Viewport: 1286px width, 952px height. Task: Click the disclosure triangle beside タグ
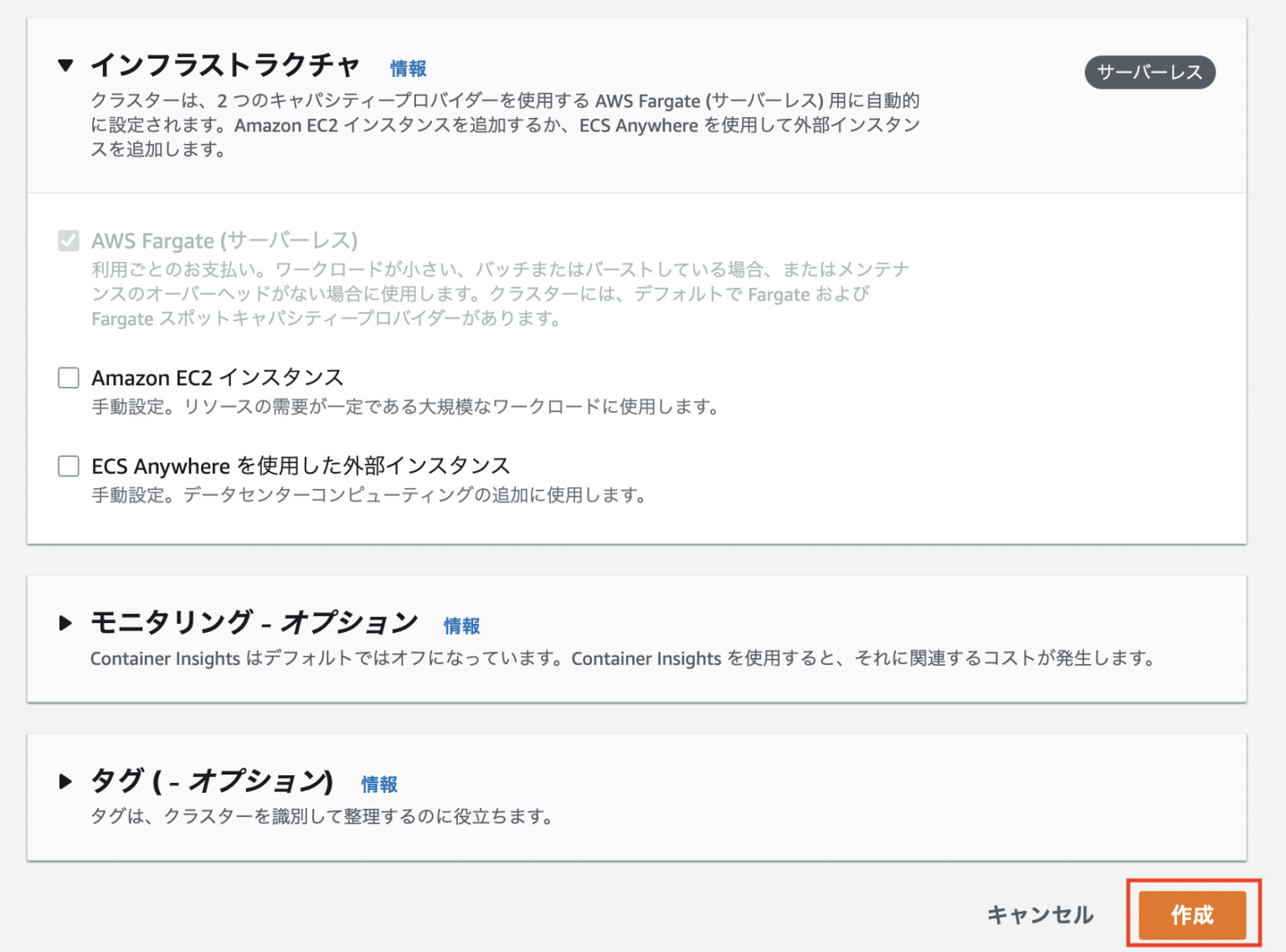click(65, 782)
